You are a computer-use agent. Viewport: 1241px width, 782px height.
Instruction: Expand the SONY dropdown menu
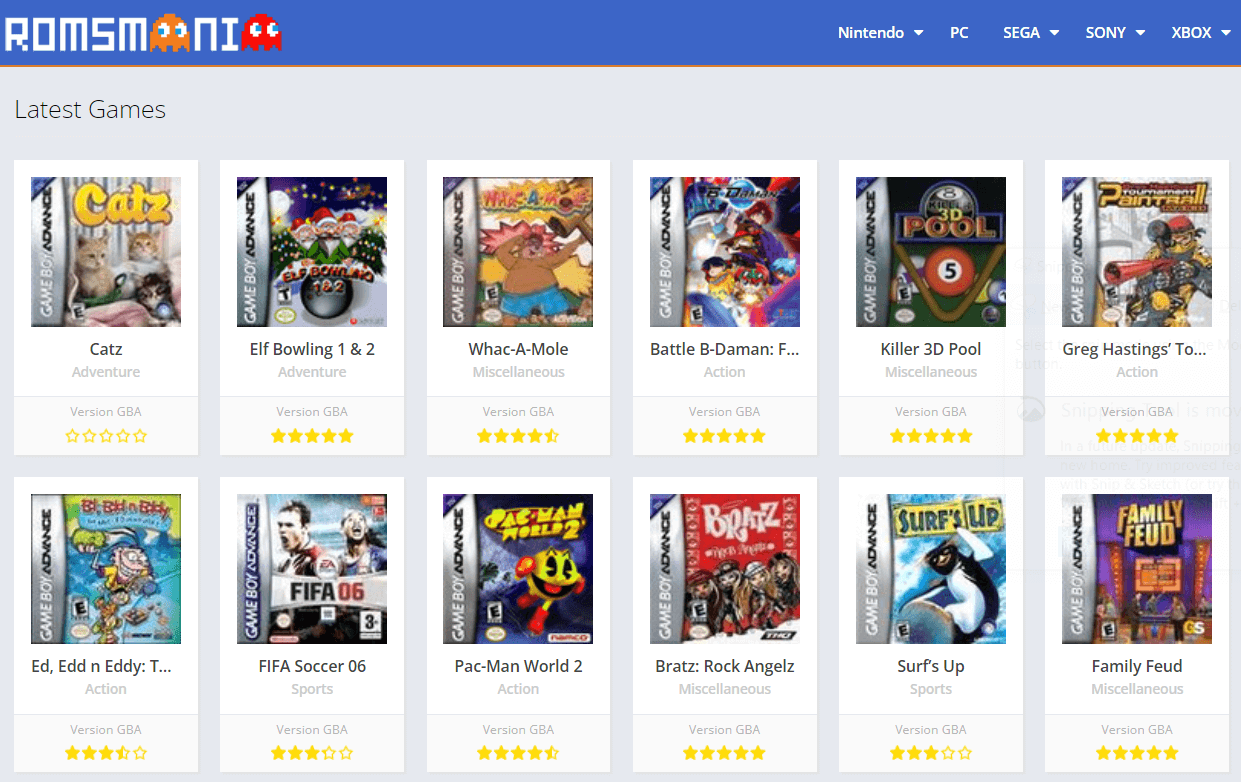point(1115,33)
